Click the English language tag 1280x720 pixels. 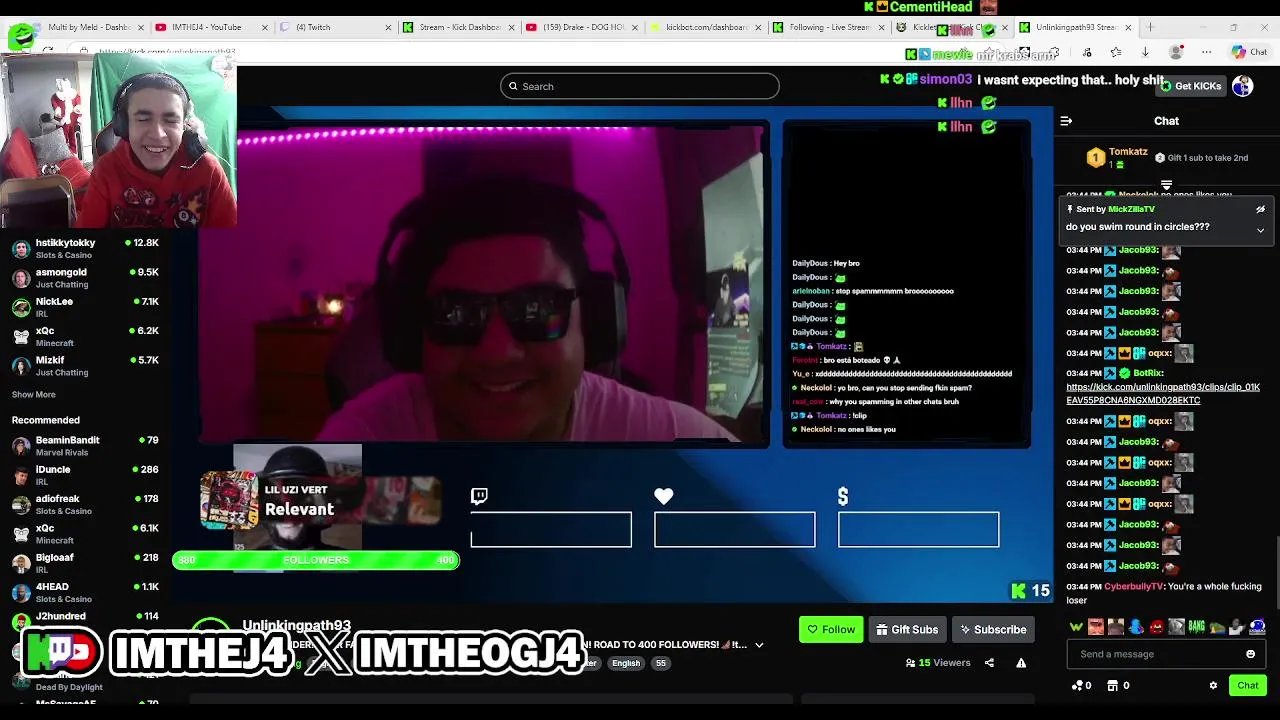click(x=626, y=663)
